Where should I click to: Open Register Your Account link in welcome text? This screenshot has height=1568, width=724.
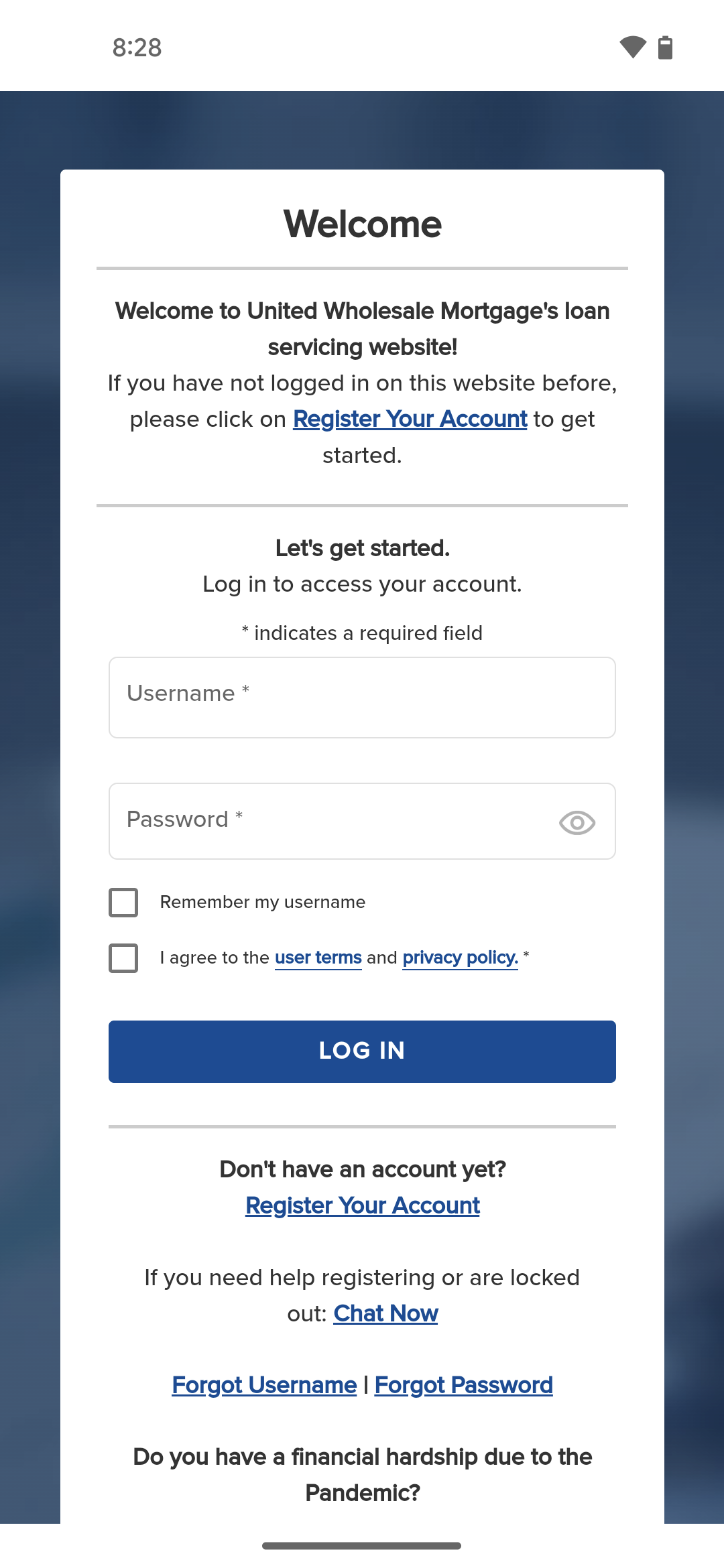(410, 419)
